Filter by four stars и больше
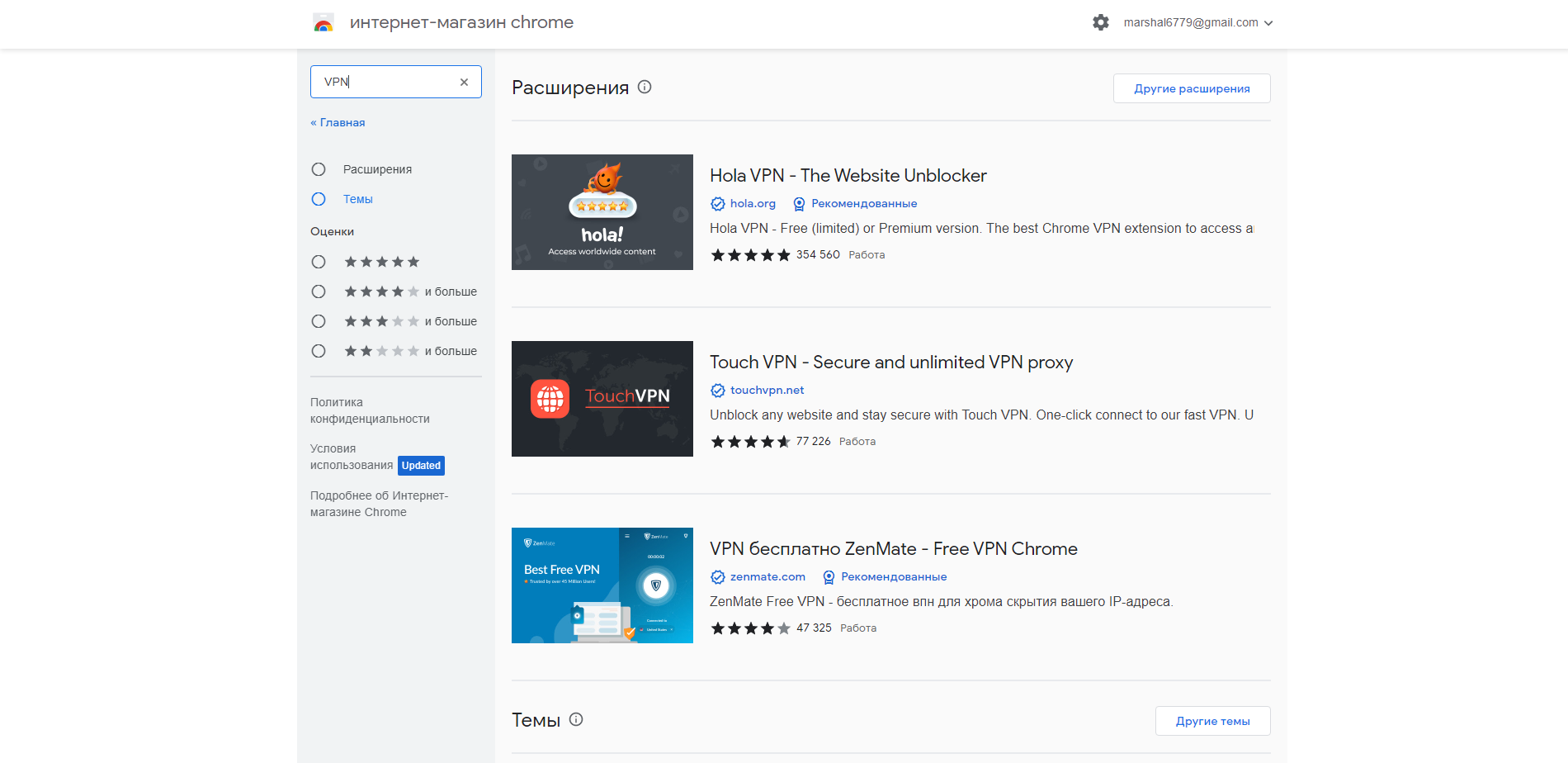This screenshot has width=1568, height=763. (319, 291)
